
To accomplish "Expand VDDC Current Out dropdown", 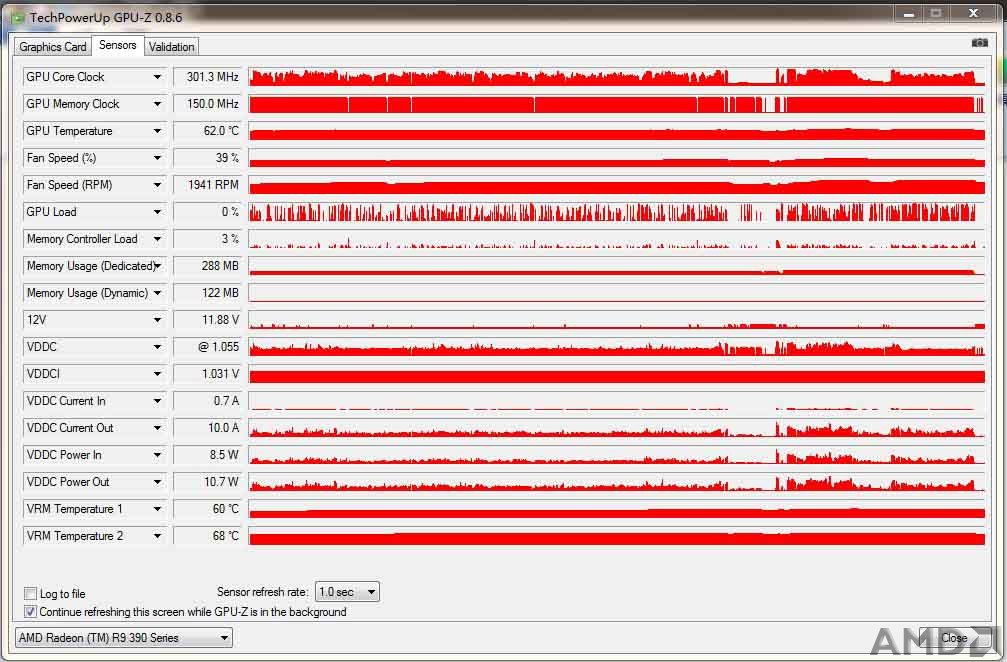I will pyautogui.click(x=157, y=428).
